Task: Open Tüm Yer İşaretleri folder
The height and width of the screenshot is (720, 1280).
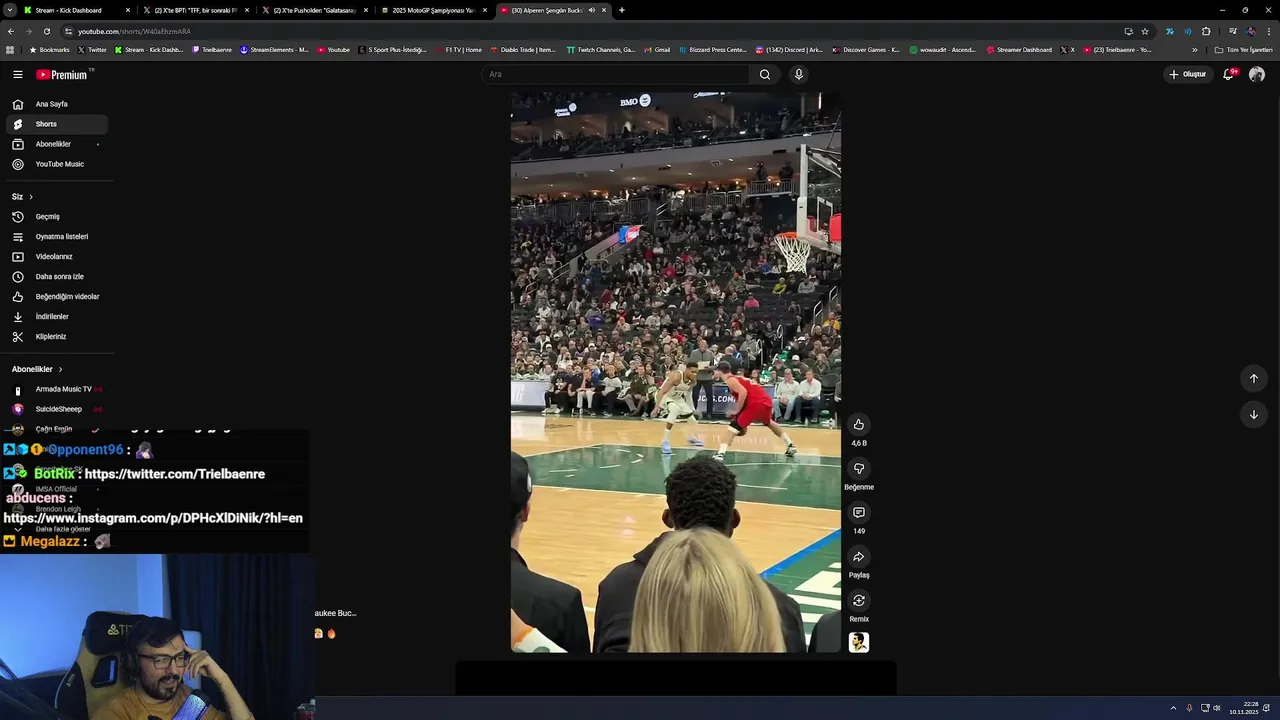Action: point(1243,50)
